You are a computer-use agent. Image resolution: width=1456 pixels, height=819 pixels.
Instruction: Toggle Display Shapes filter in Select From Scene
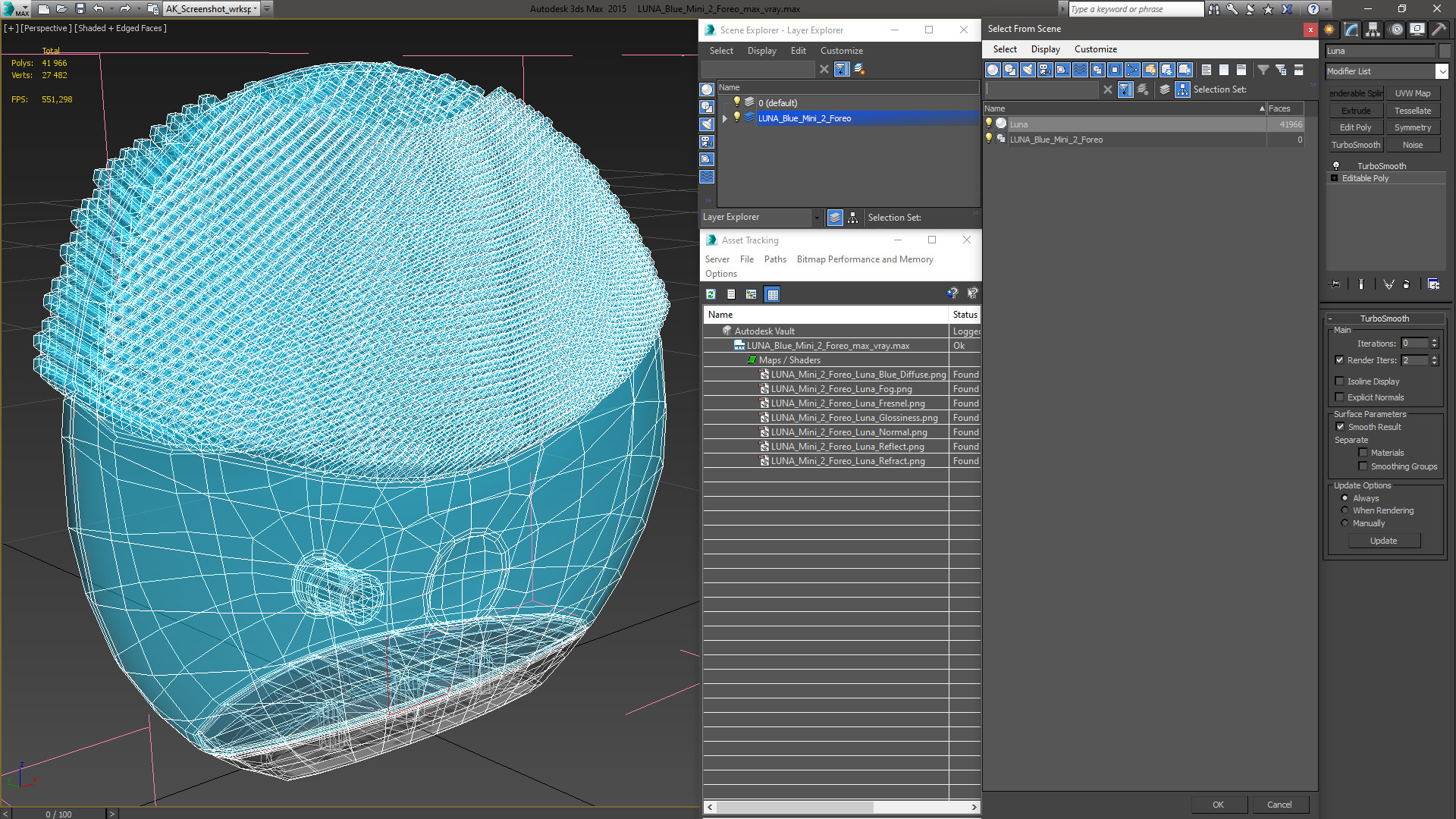pos(1010,70)
